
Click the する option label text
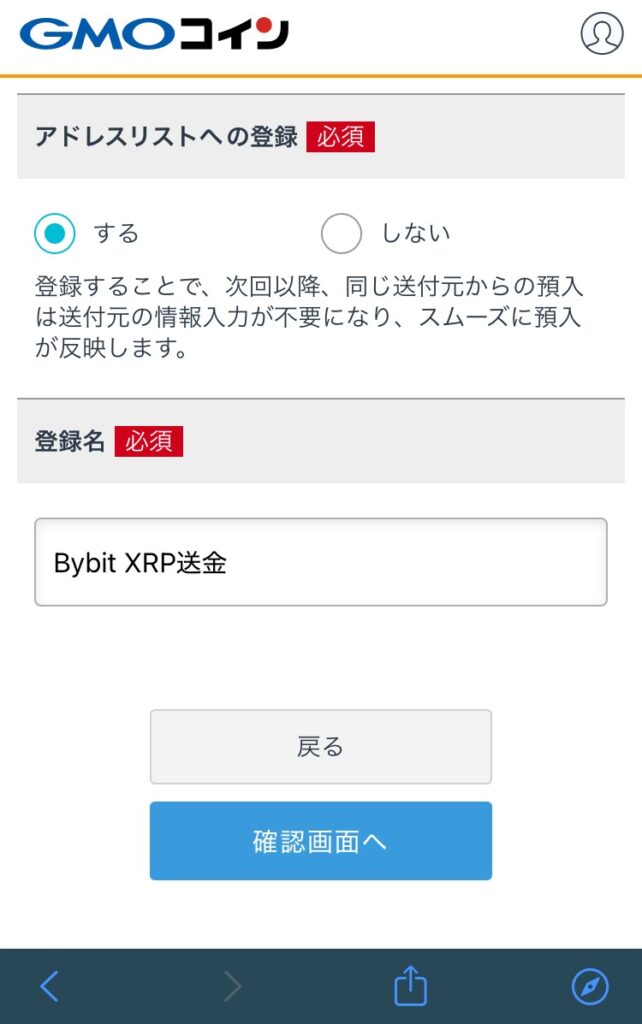pyautogui.click(x=116, y=234)
